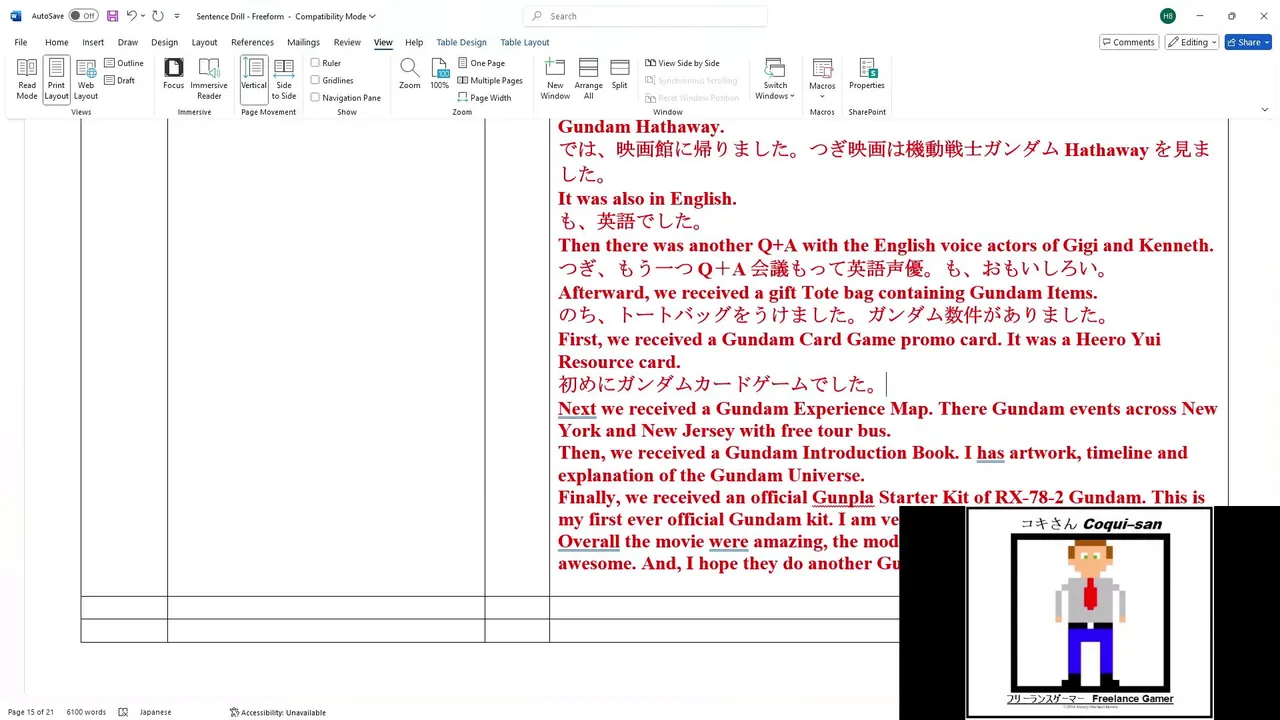Click the Coqui-san avatar image
This screenshot has height=720, width=1280.
coord(1090,613)
